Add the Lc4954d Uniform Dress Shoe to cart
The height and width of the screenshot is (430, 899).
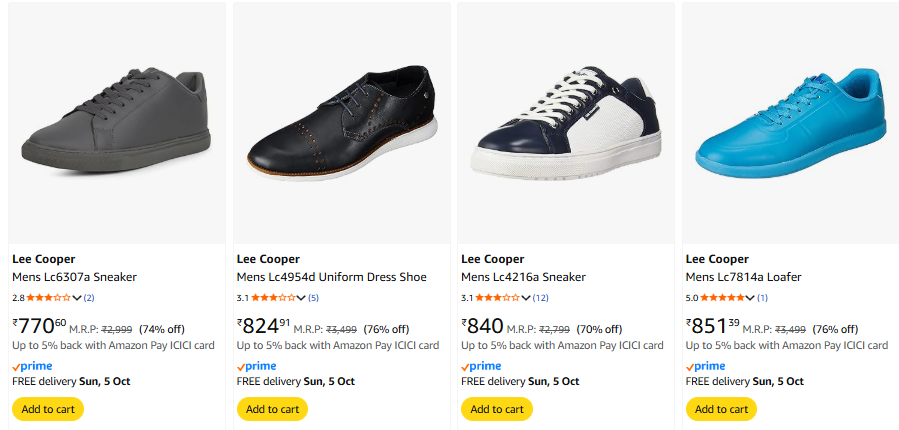pos(272,409)
